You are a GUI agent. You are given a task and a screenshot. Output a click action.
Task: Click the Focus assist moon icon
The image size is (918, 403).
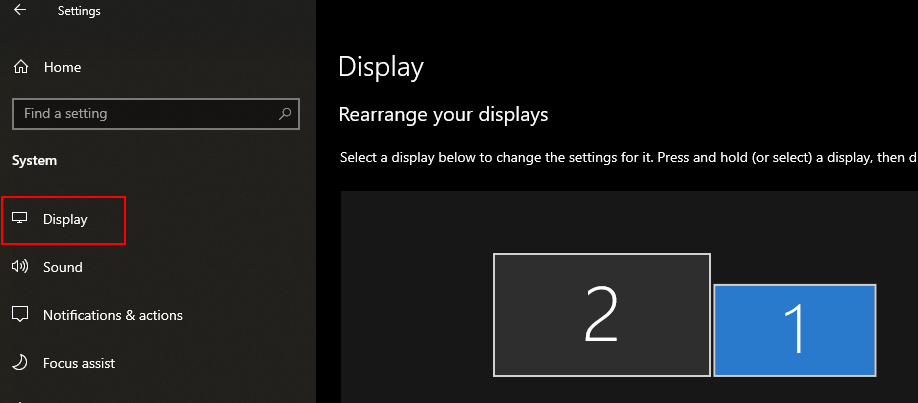click(x=20, y=363)
